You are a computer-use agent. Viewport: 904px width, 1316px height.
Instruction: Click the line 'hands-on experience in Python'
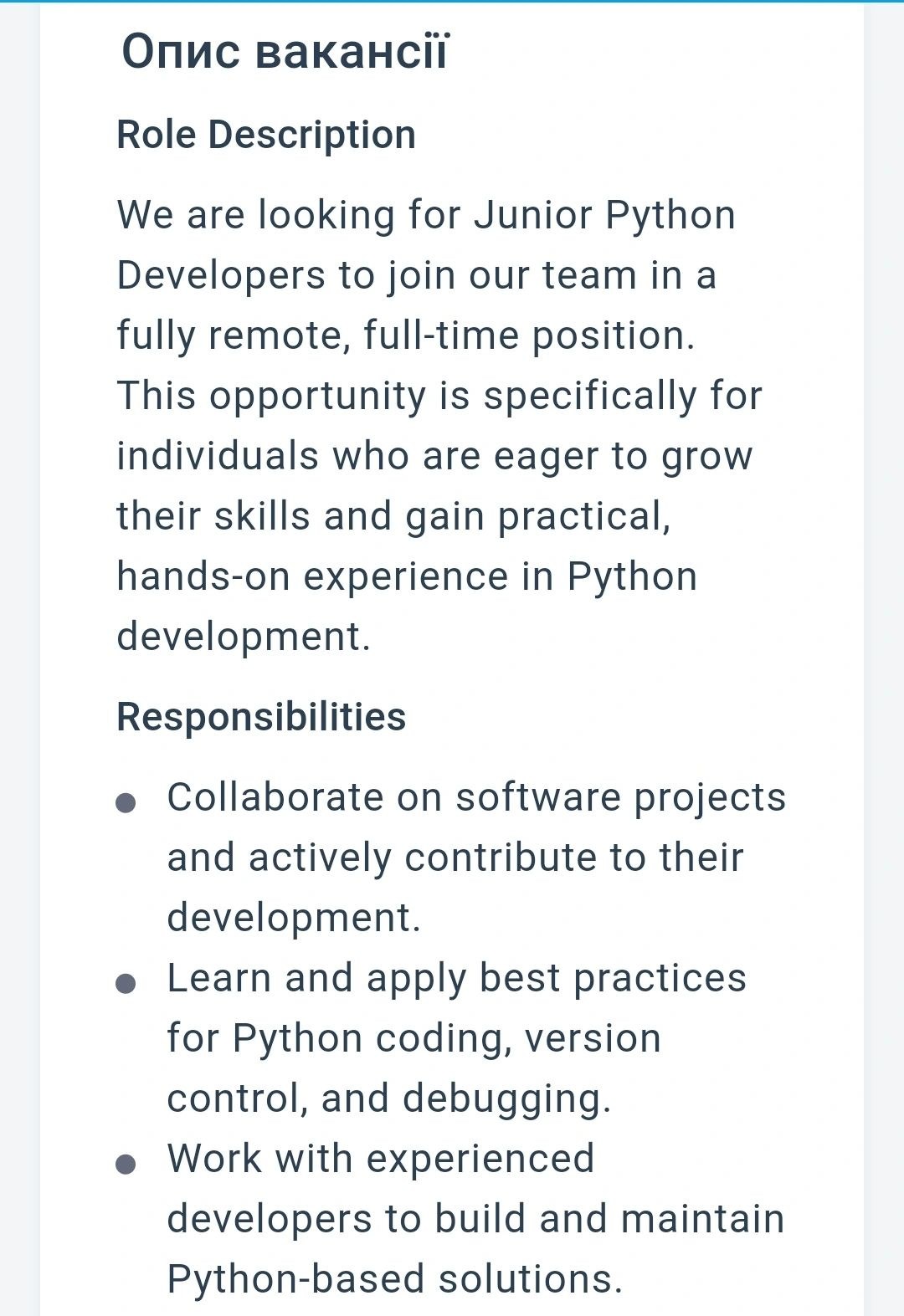[407, 576]
